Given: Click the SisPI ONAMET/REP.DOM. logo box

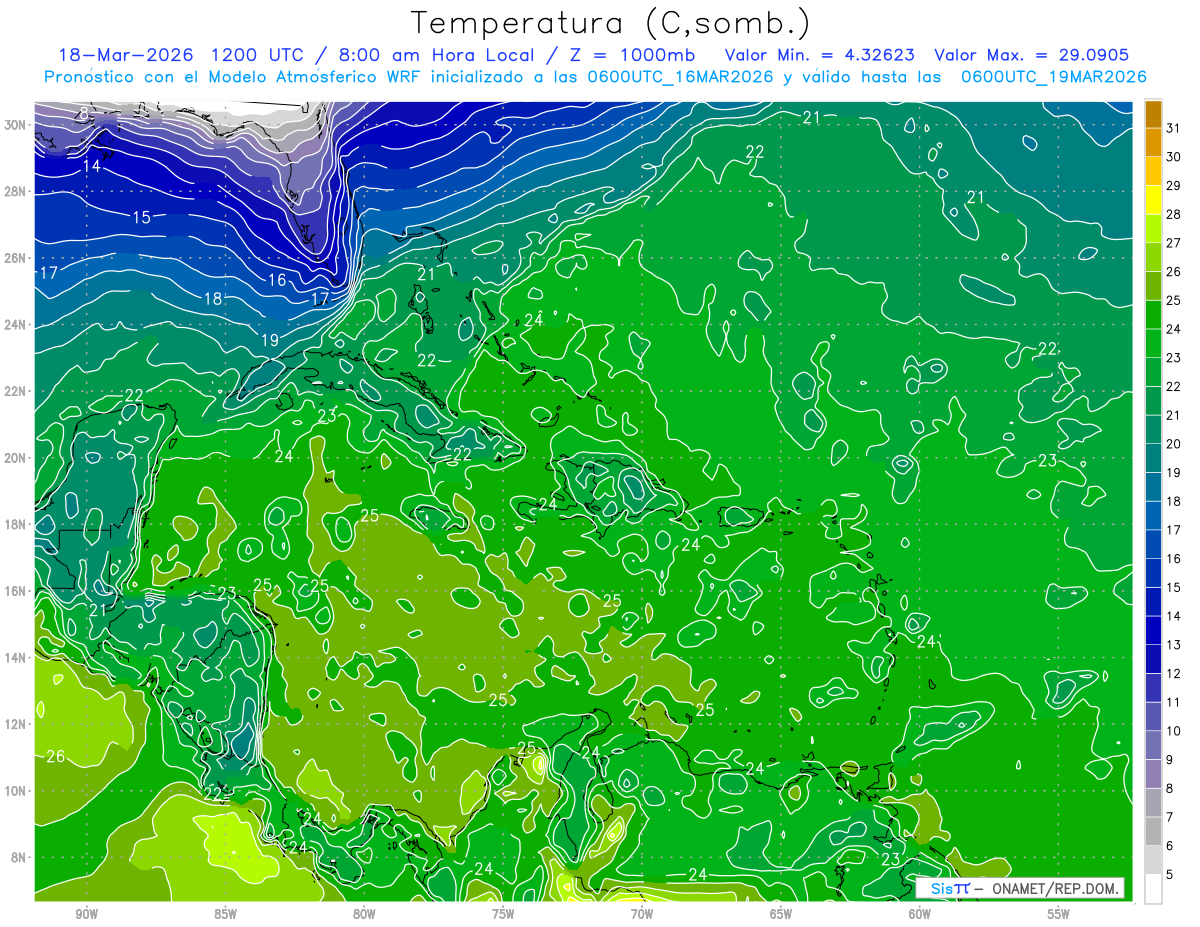Looking at the screenshot, I should (1020, 888).
